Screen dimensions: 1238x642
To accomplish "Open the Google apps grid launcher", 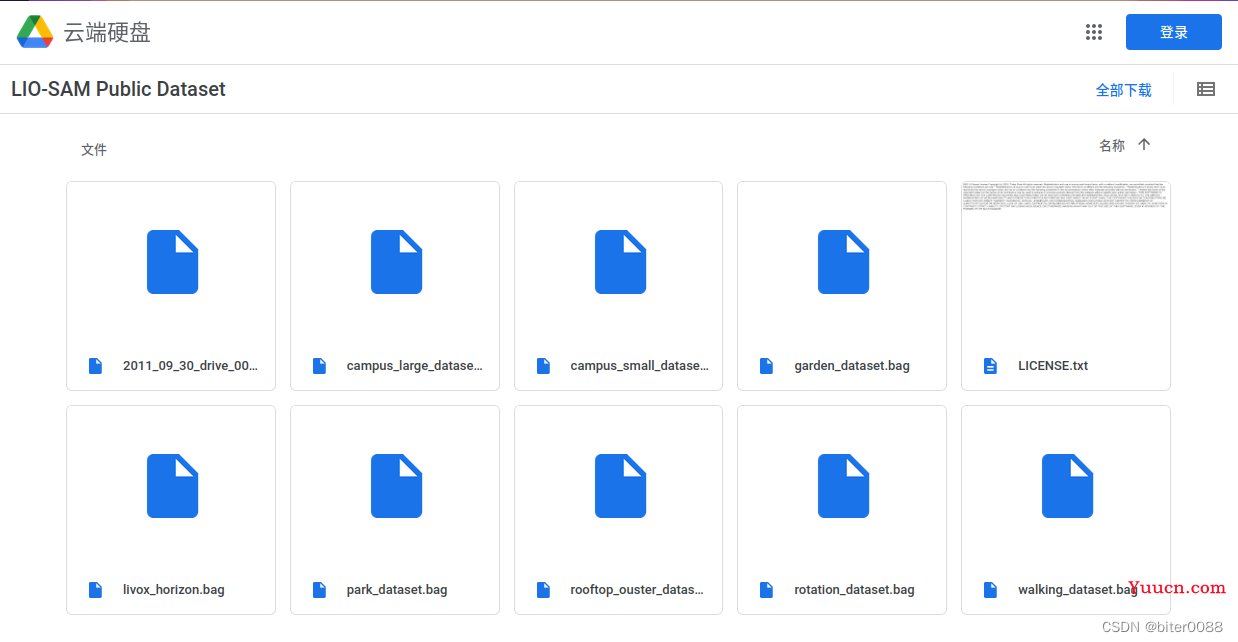I will pos(1094,32).
